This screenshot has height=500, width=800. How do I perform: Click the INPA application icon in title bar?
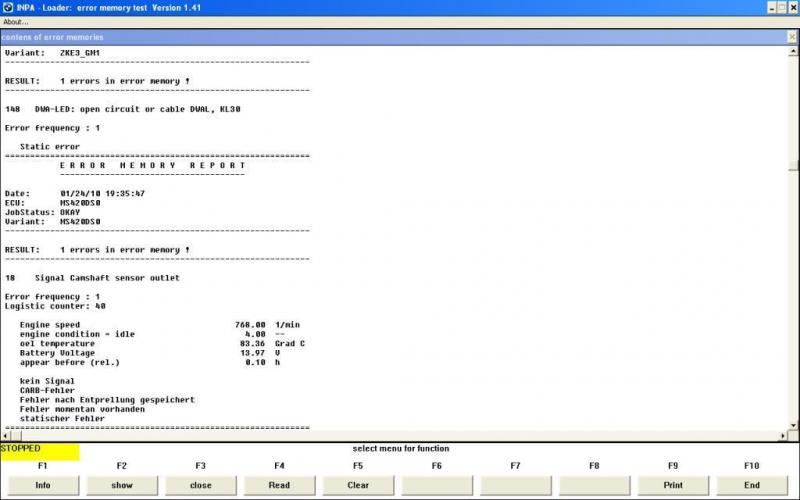click(x=6, y=7)
